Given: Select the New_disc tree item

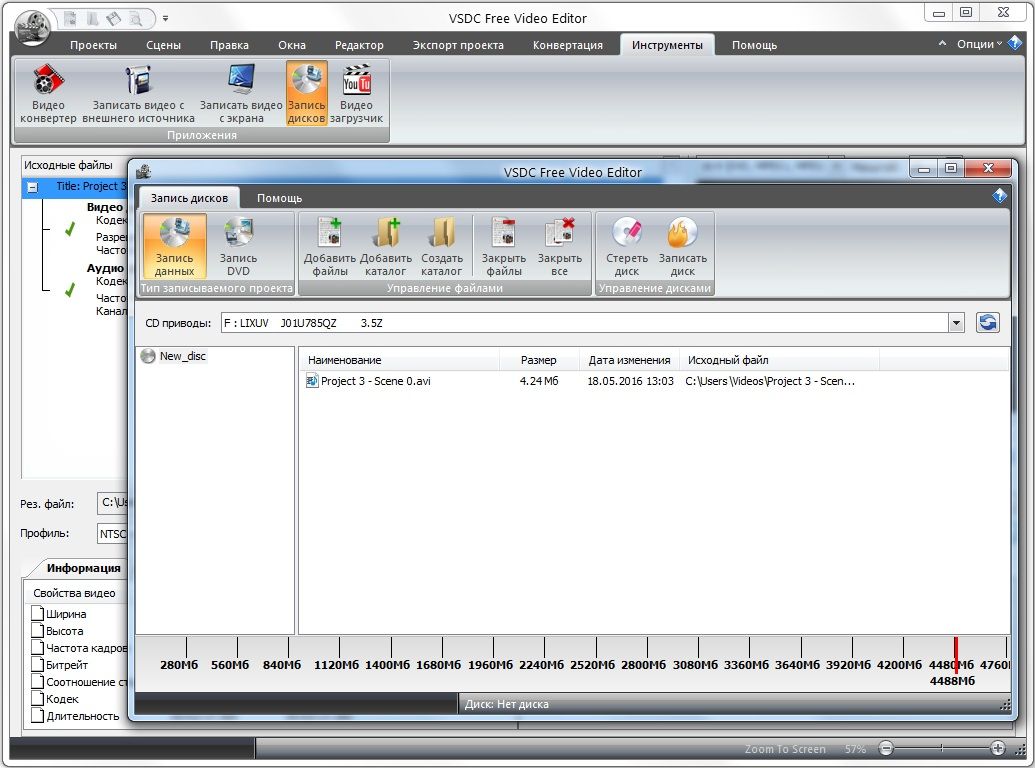Looking at the screenshot, I should [x=183, y=356].
